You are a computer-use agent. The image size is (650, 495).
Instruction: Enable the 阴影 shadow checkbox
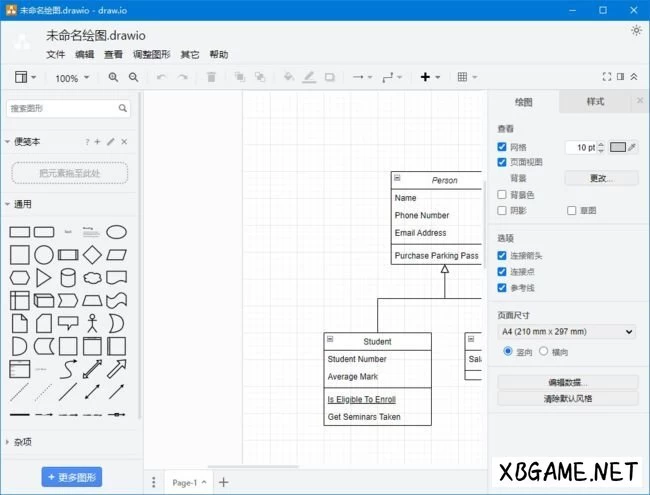502,210
